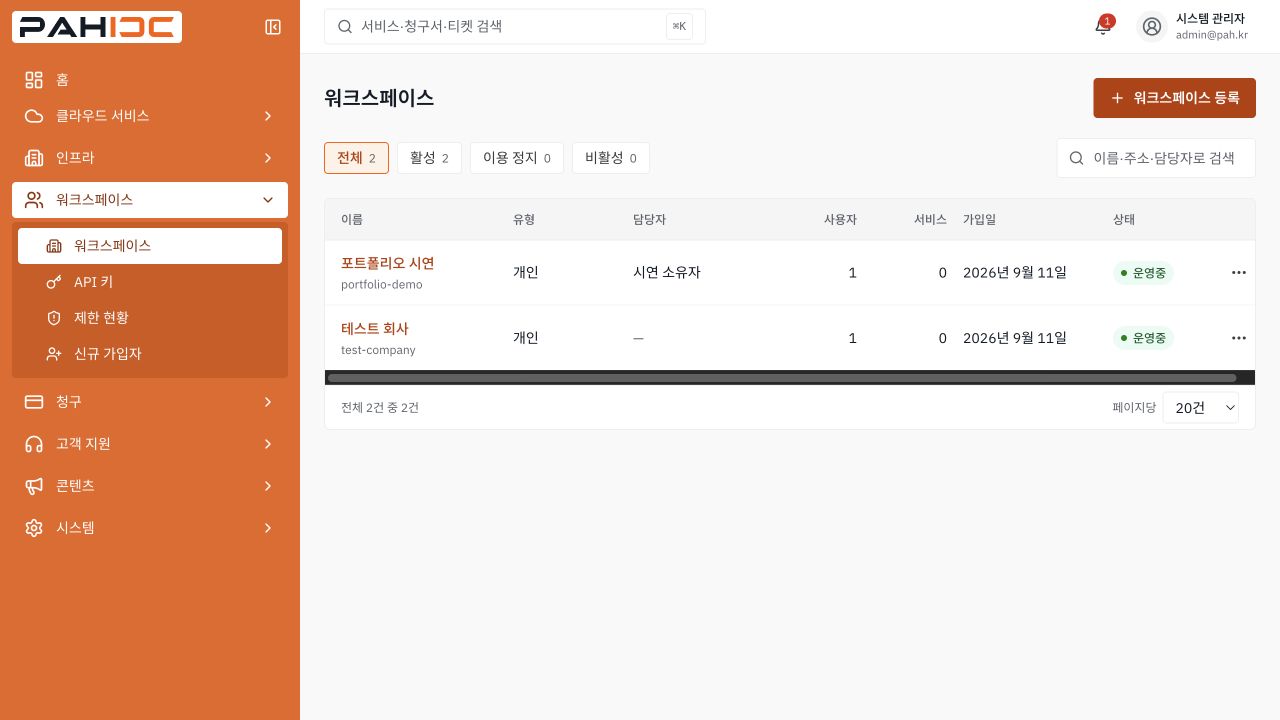Image resolution: width=1280 pixels, height=720 pixels.
Task: Open the 포트폴리오 시연 workspace link
Action: coord(388,263)
